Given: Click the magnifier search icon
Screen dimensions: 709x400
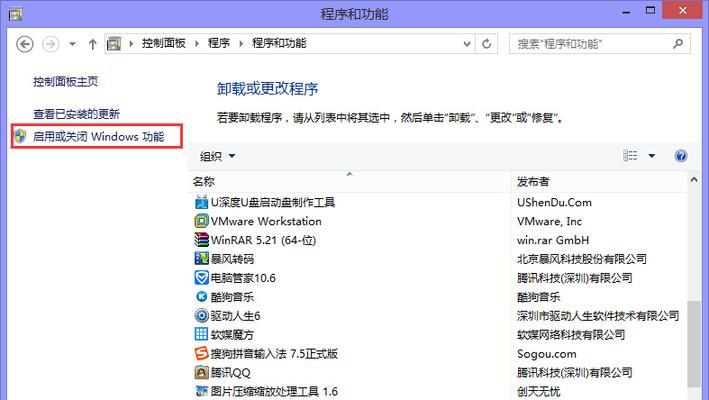Looking at the screenshot, I should click(x=677, y=43).
